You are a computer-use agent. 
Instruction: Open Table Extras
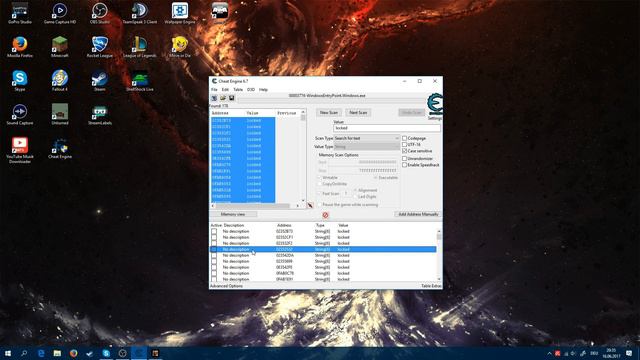coord(431,286)
